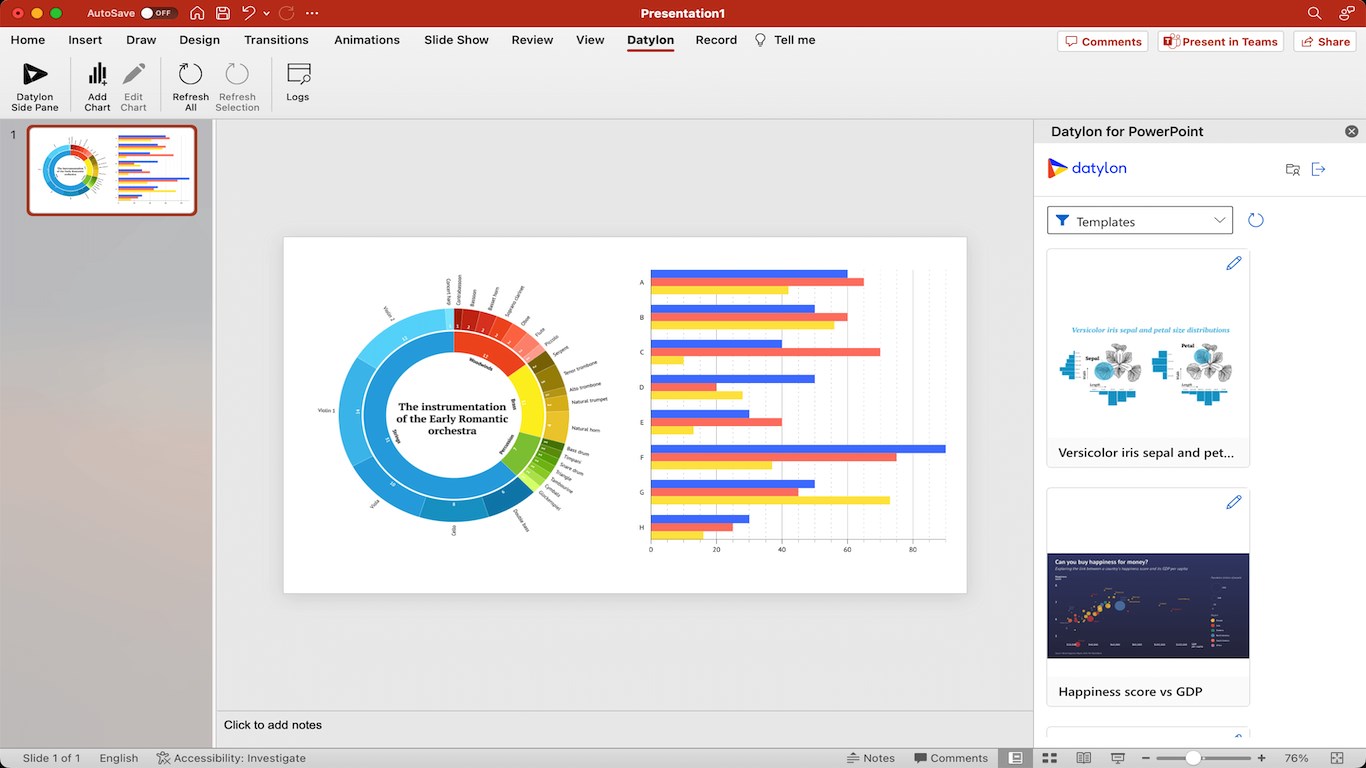This screenshot has height=768, width=1366.
Task: Open the Transitions tab
Action: coord(276,40)
